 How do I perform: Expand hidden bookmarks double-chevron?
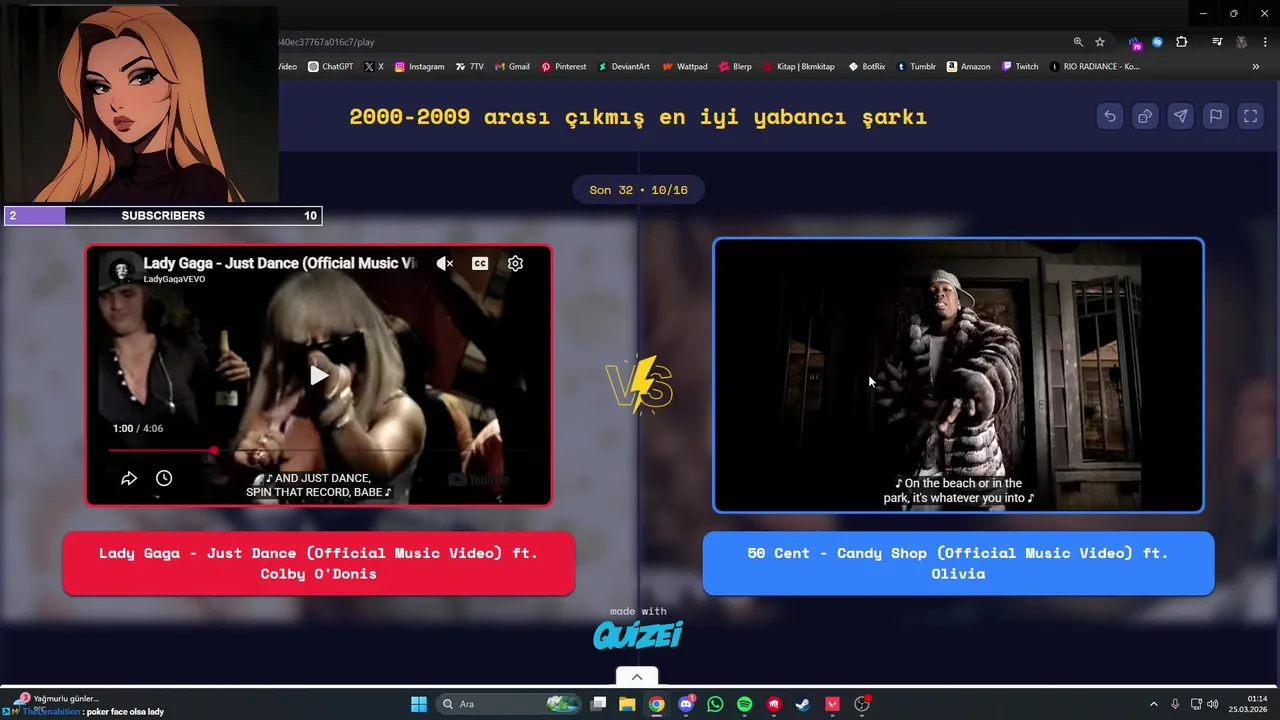click(x=1256, y=67)
